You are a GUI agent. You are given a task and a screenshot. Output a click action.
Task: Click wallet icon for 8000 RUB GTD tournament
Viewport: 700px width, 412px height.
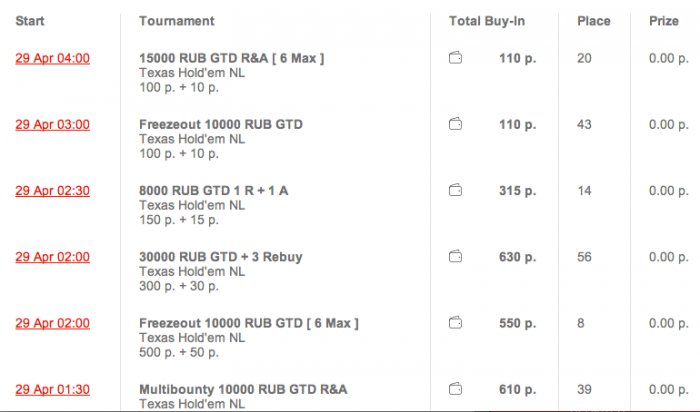pyautogui.click(x=456, y=190)
